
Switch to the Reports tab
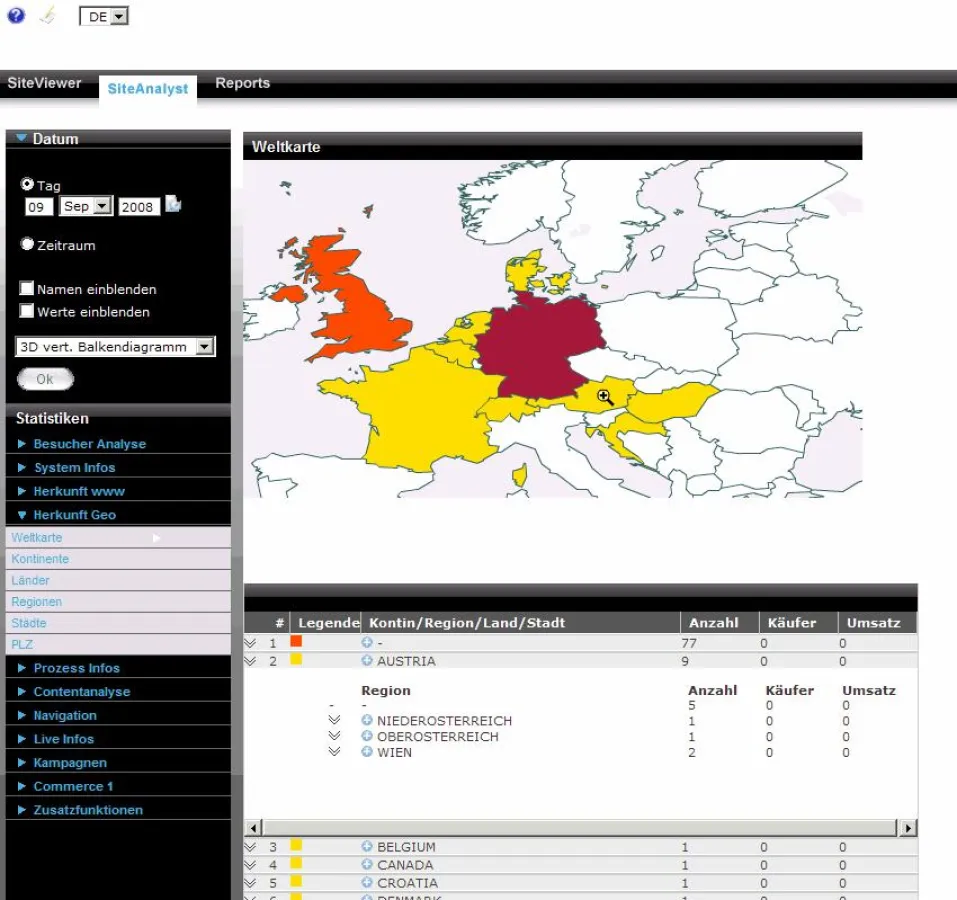pyautogui.click(x=242, y=83)
